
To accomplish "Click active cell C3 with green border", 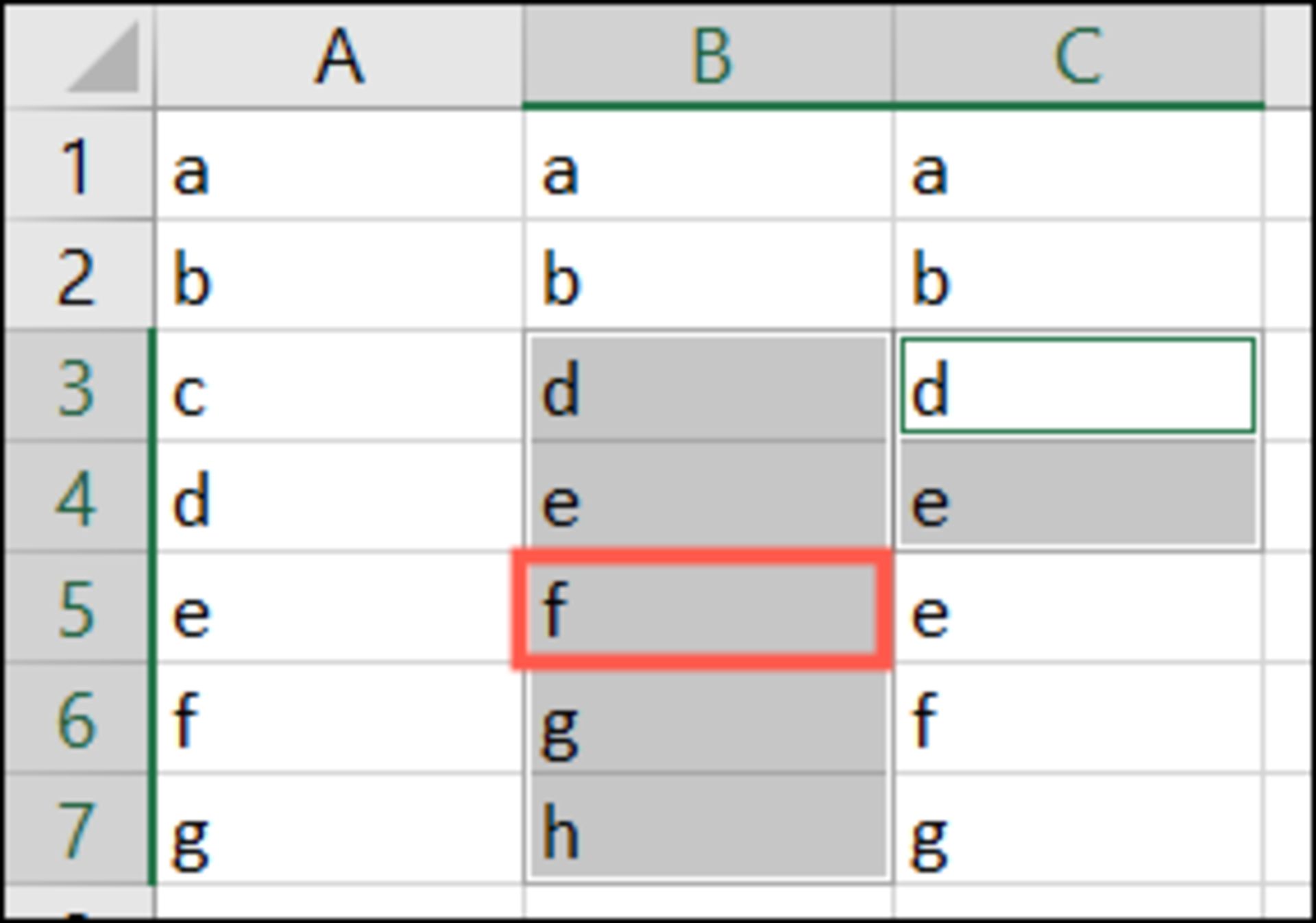I will [x=1078, y=386].
